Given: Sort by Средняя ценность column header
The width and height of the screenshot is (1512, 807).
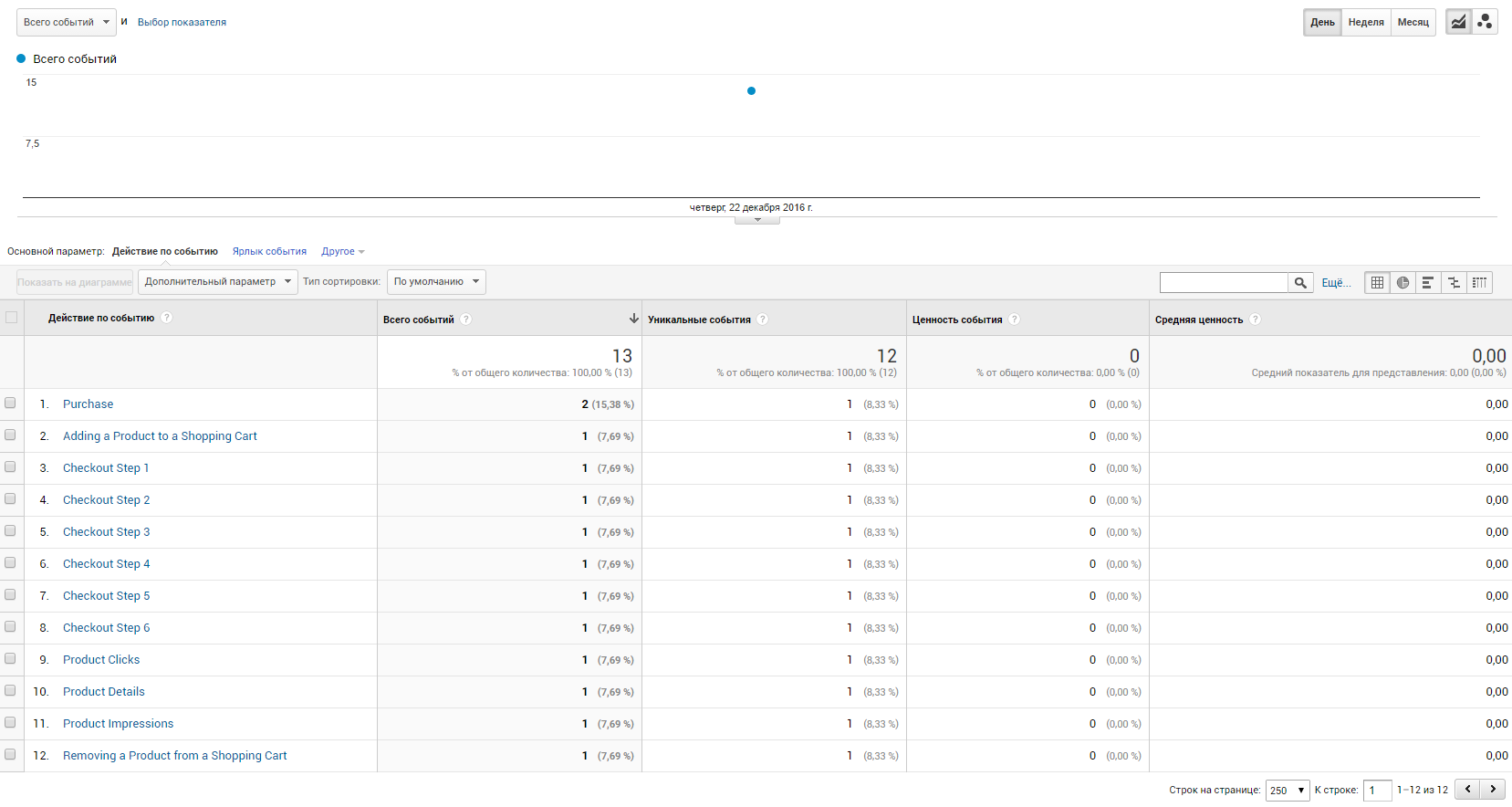Looking at the screenshot, I should pyautogui.click(x=1199, y=320).
